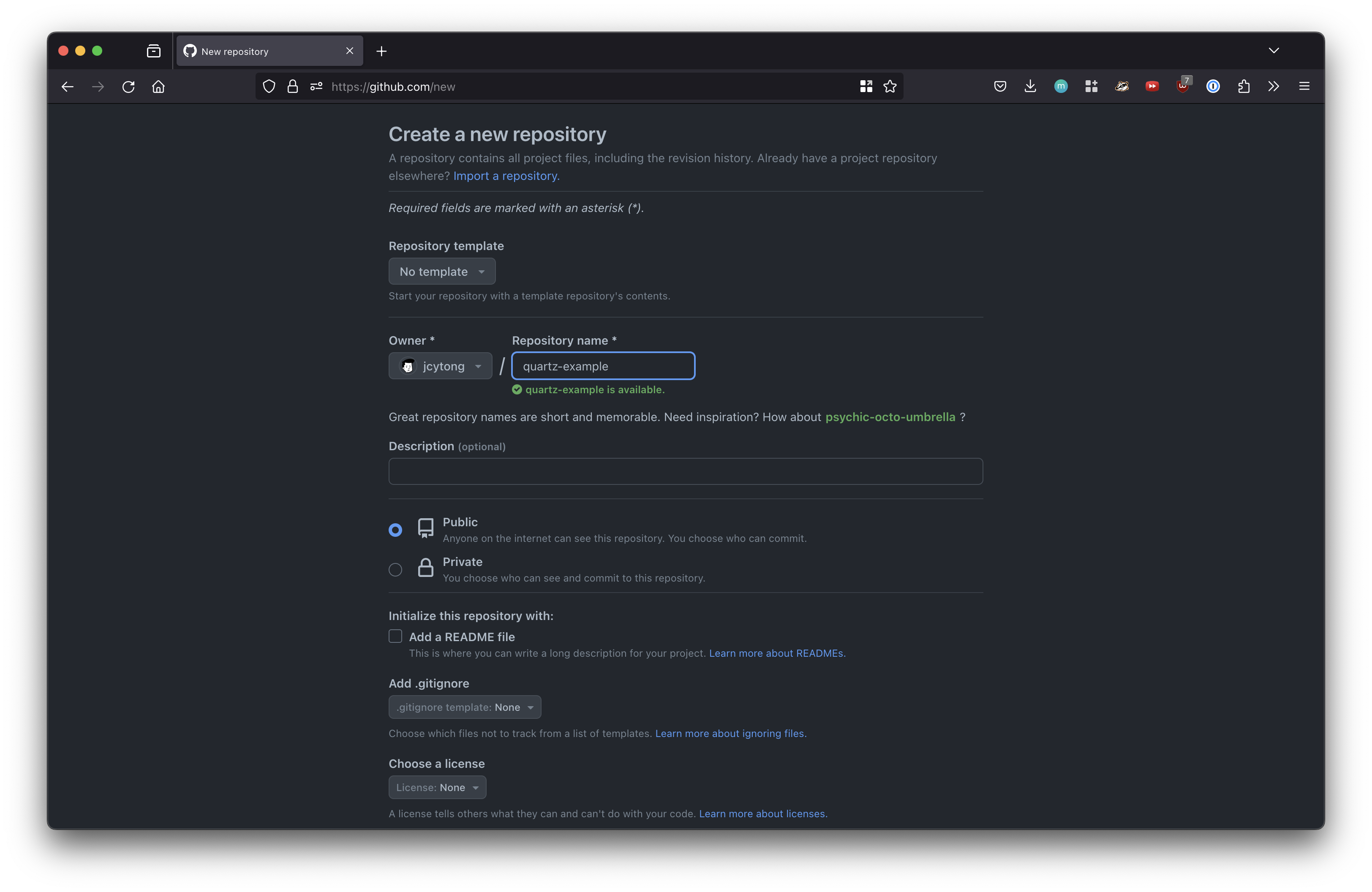Open the site permissions icon in the address bar
Viewport: 1372px width, 892px height.
click(x=316, y=87)
